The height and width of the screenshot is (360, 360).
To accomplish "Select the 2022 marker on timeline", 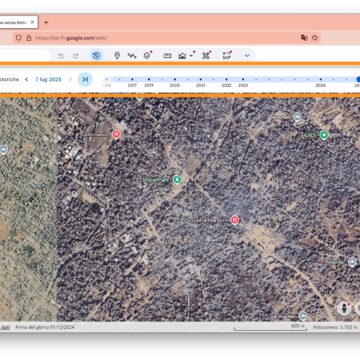I will click(x=226, y=79).
